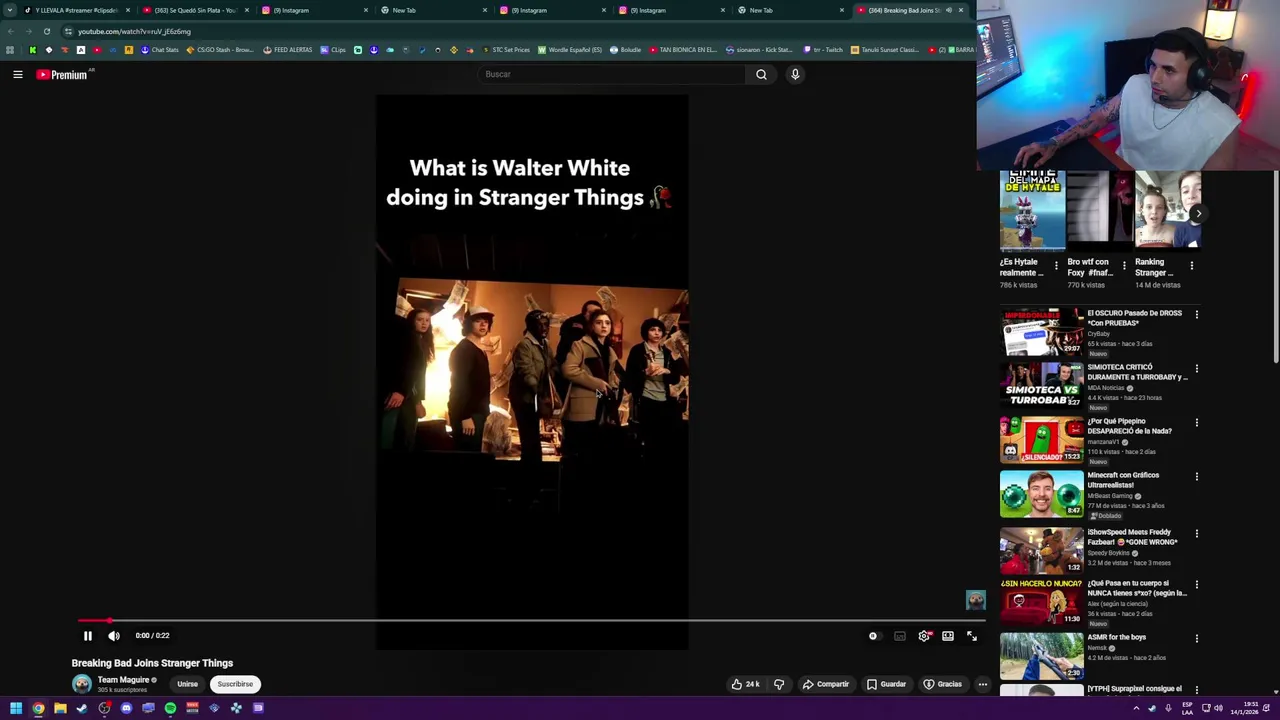Open the CS:GO Stash bookmark
Image resolution: width=1280 pixels, height=720 pixels.
[220, 49]
